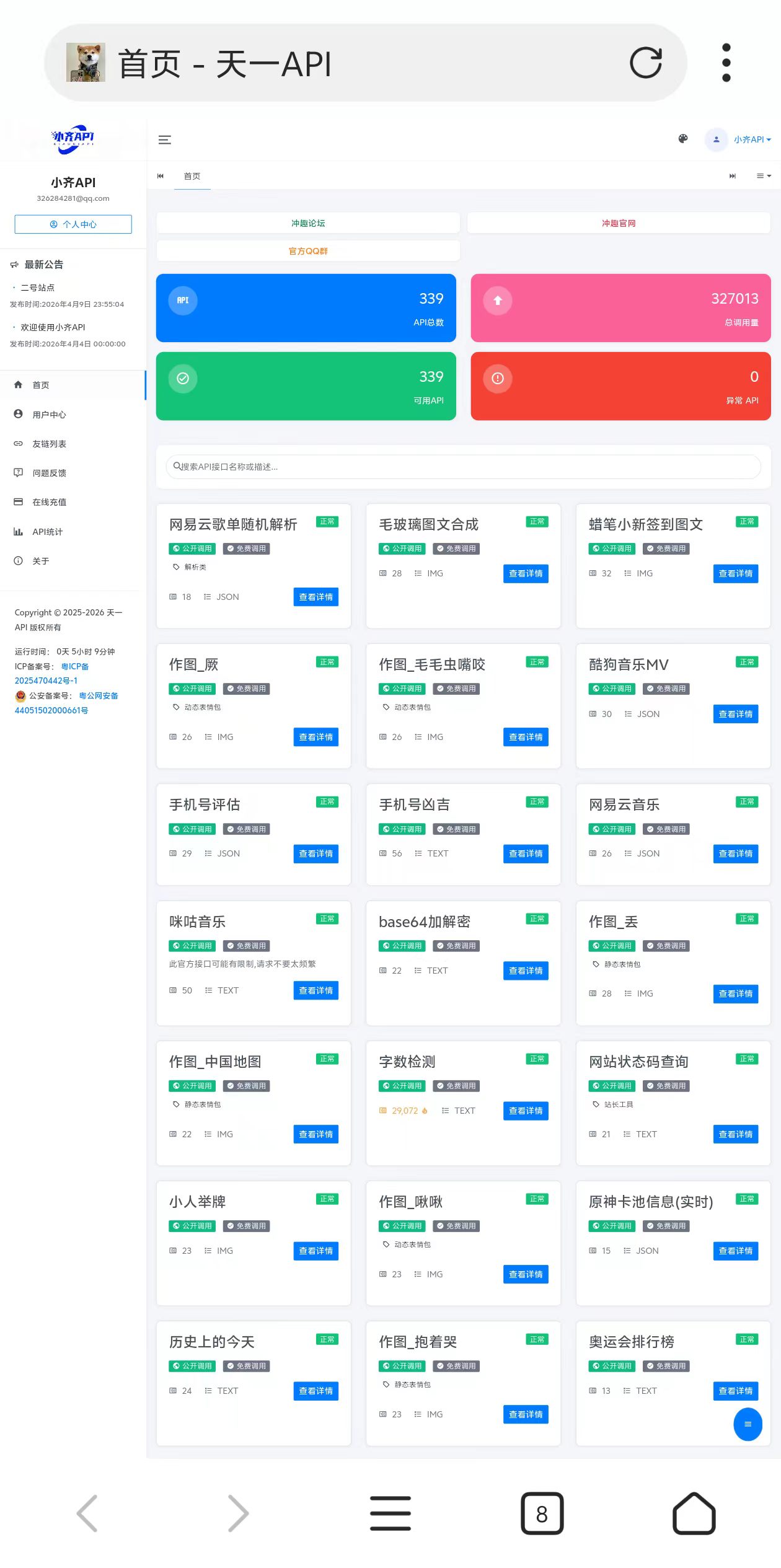781x1568 pixels.
Task: Click the 个人中心 button
Action: (73, 224)
